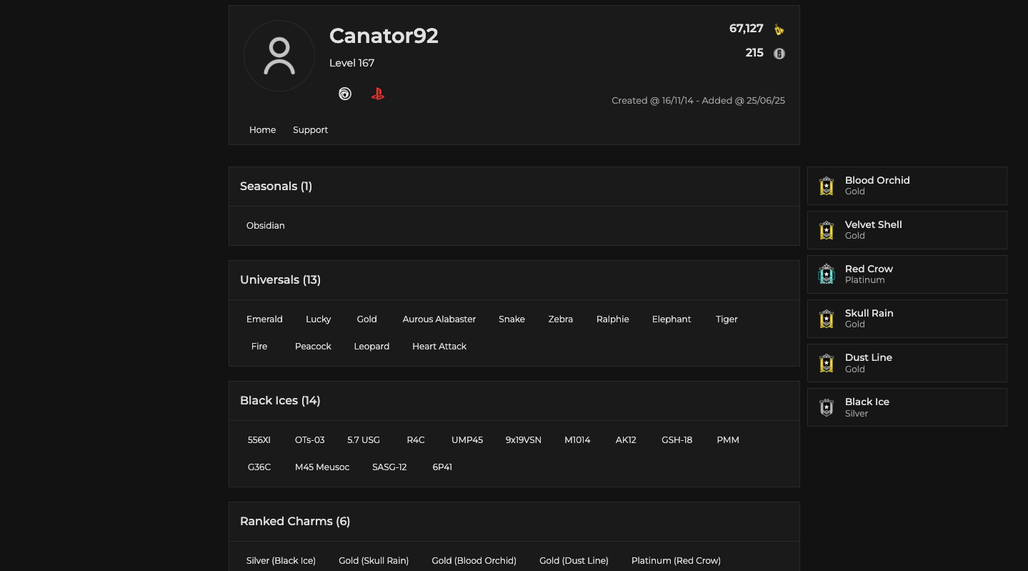1028x571 pixels.
Task: Click the Dust Line gold rank badge
Action: (x=827, y=363)
